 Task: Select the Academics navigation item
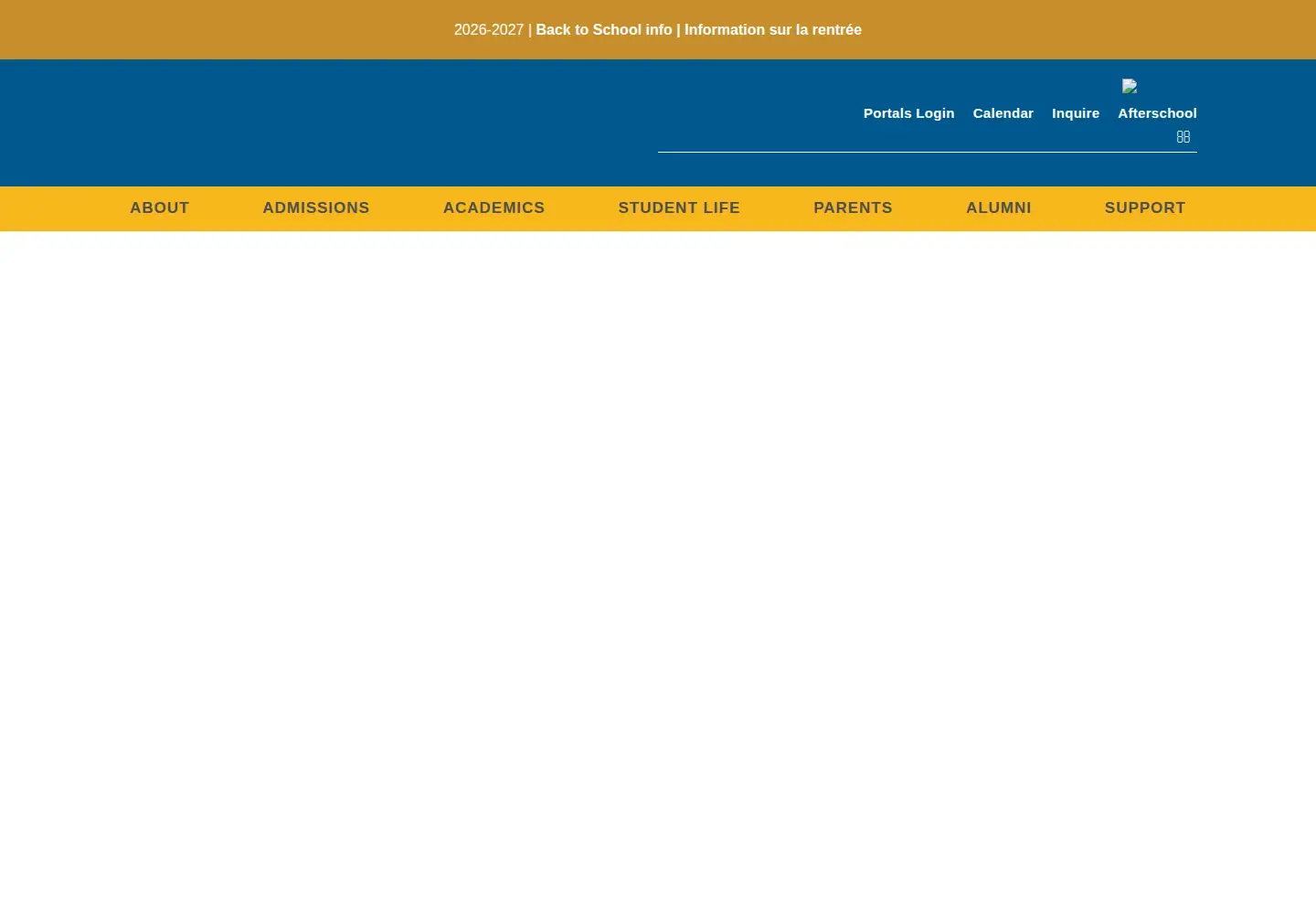[493, 208]
